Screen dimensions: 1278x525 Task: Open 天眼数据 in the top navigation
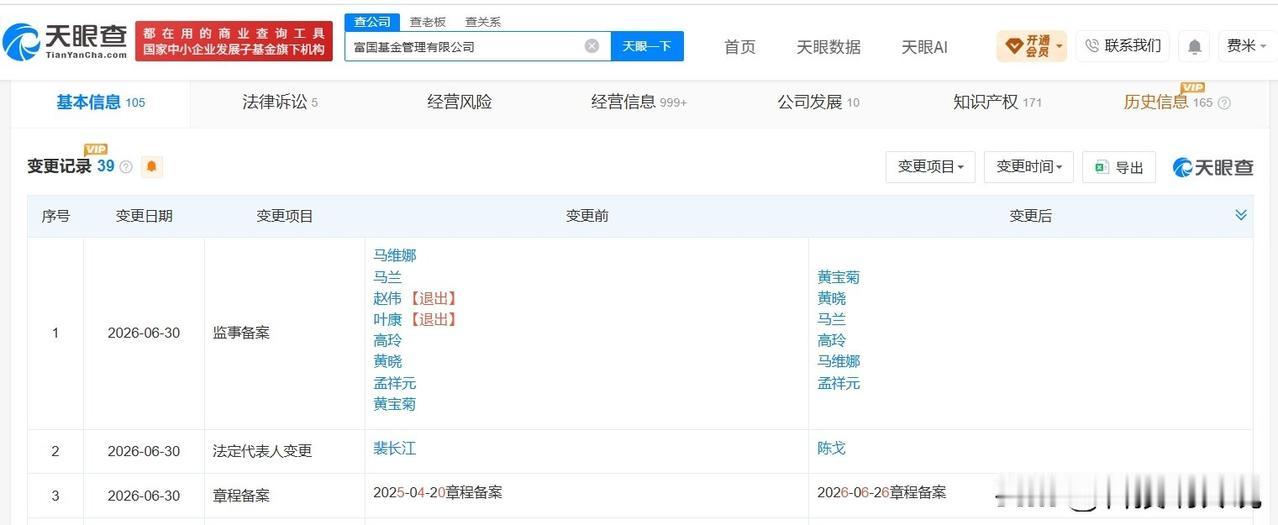coord(828,46)
